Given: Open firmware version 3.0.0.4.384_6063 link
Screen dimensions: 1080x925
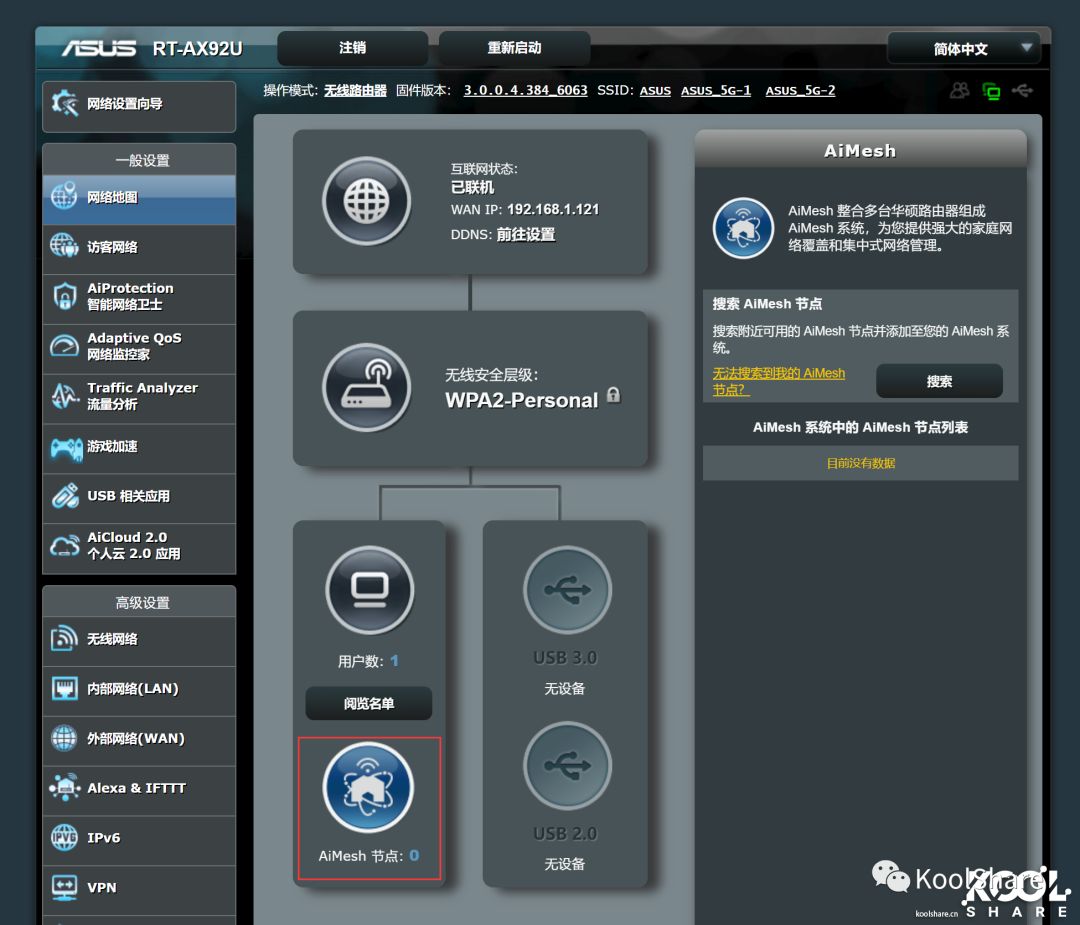Looking at the screenshot, I should 526,90.
